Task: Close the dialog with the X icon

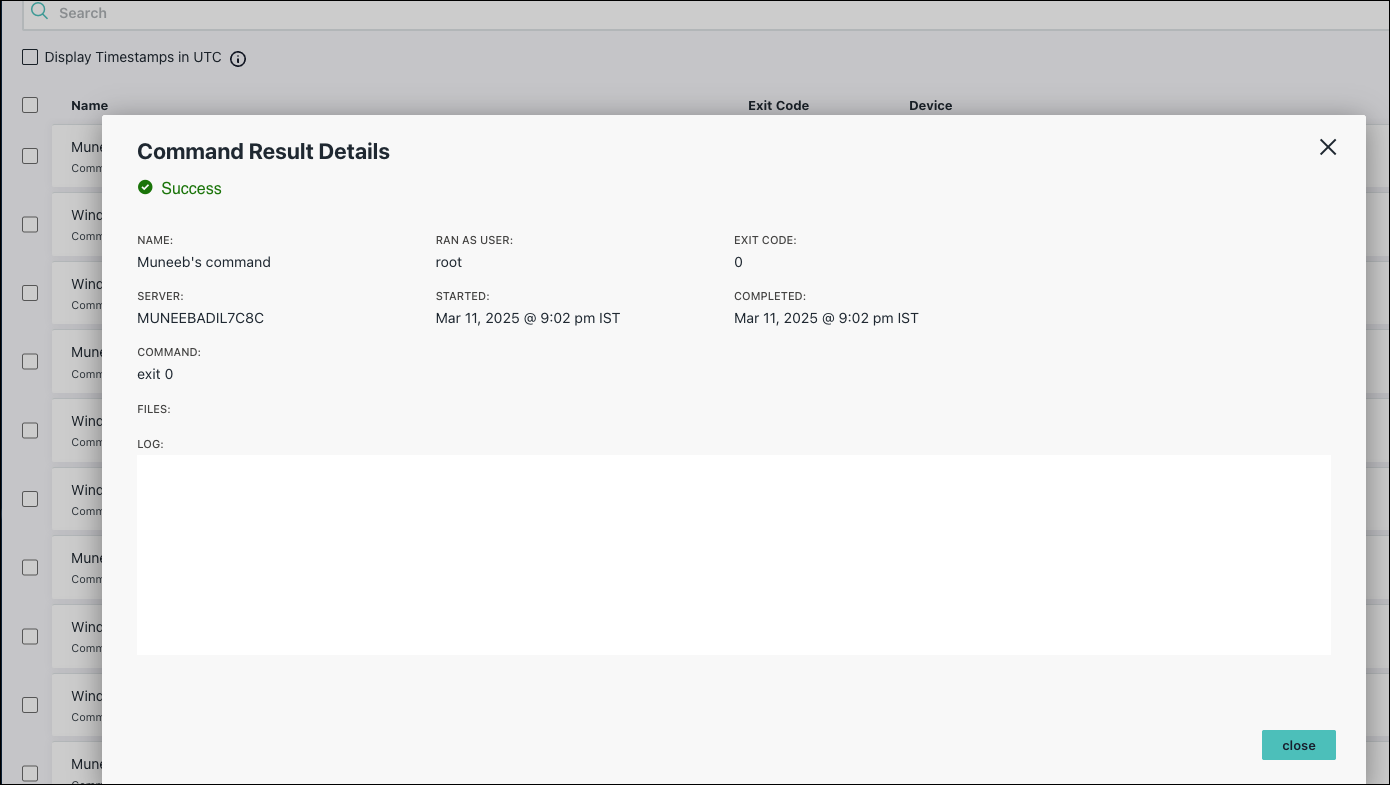Action: pos(1327,147)
